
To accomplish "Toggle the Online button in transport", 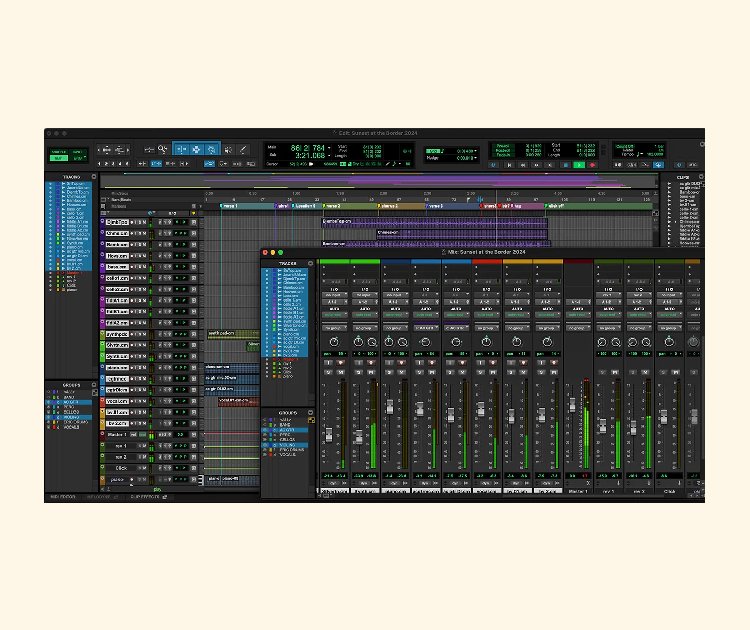I will [x=494, y=165].
